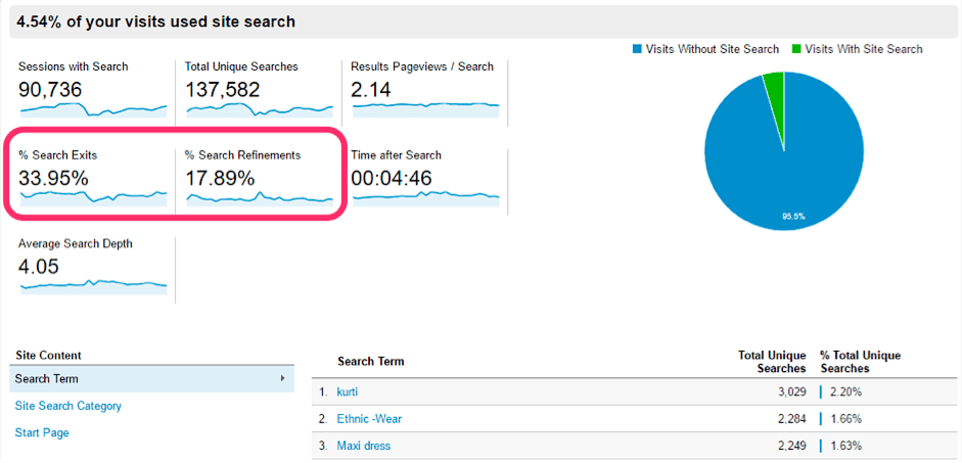Click the Sessions with Search sparkline chart
Screen dimensions: 962x463
point(93,109)
